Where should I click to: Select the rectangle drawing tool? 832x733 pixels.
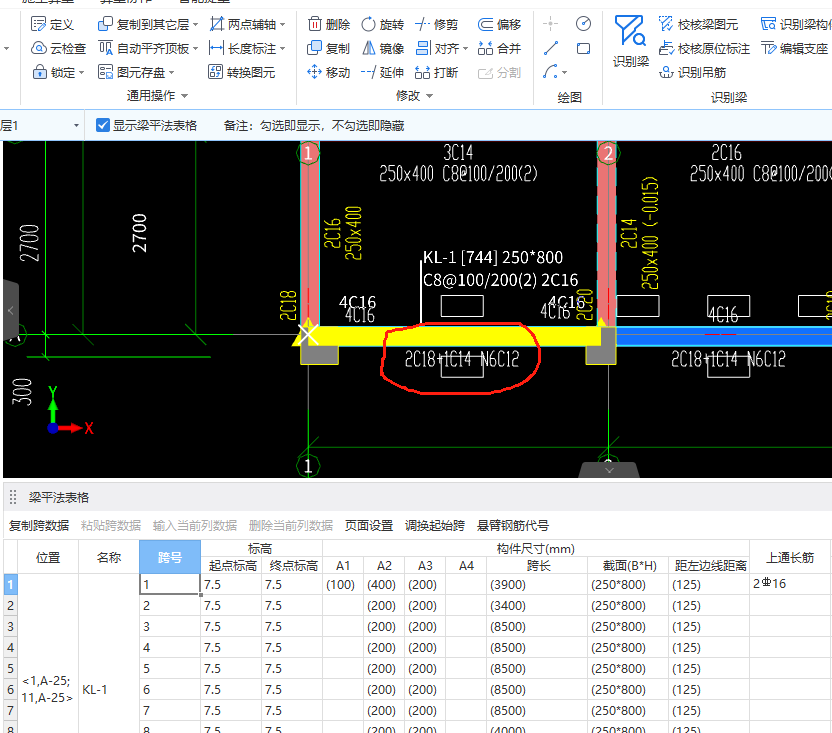[x=583, y=49]
